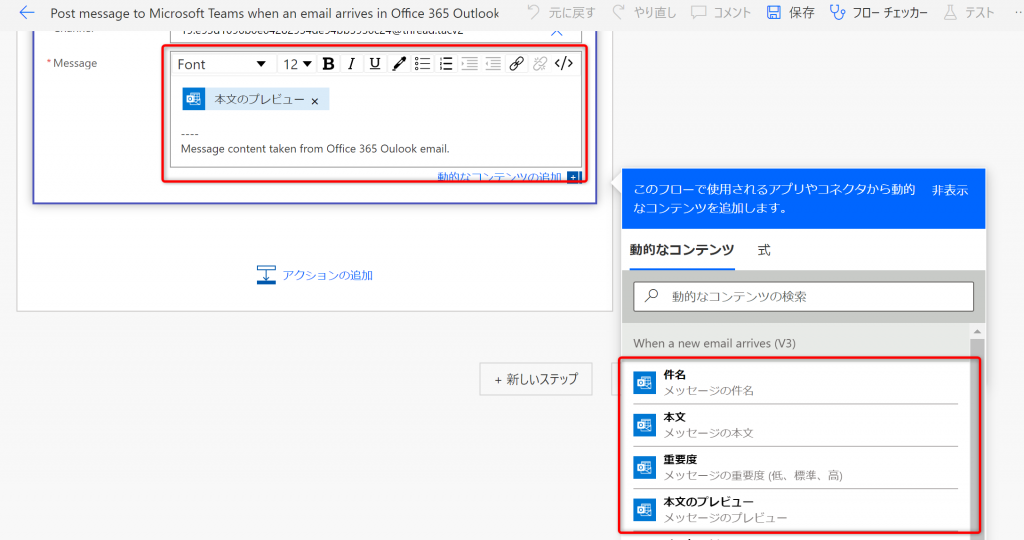The image size is (1024, 540).
Task: Select the 動的なコンテンツ tab
Action: click(682, 250)
